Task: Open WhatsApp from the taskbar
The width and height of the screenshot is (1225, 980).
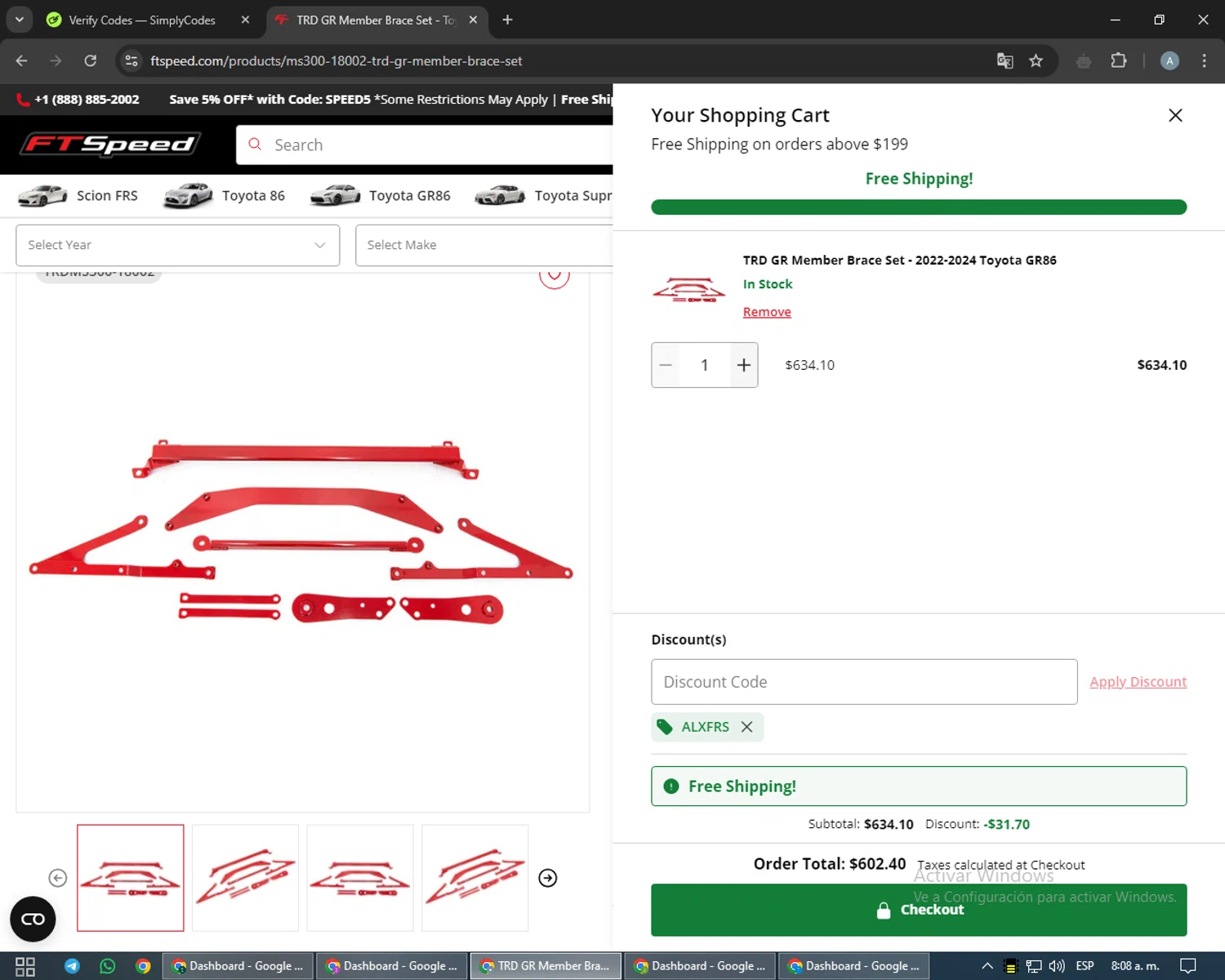Action: [108, 966]
